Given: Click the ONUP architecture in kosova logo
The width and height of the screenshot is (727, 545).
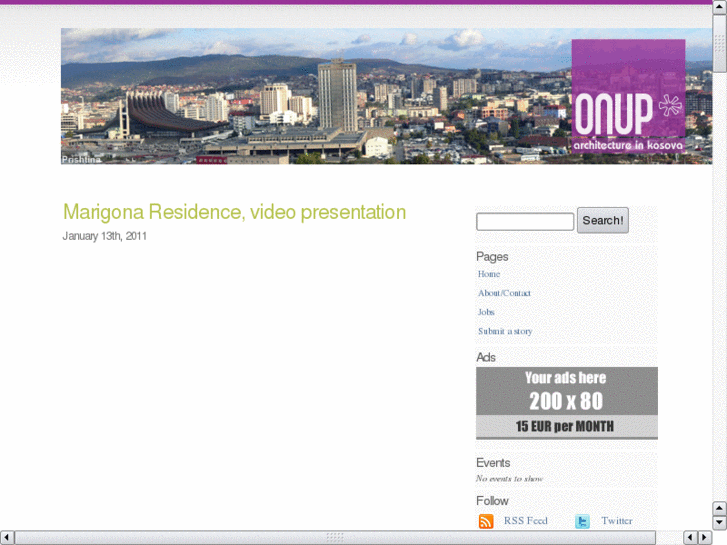Looking at the screenshot, I should click(x=628, y=96).
